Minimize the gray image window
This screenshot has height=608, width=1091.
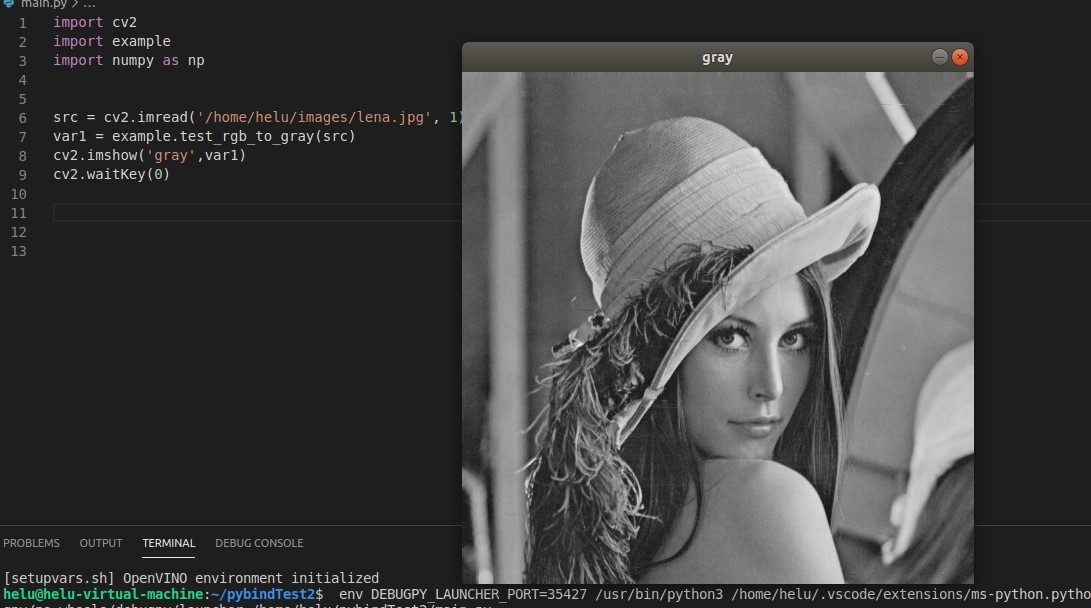[x=939, y=57]
